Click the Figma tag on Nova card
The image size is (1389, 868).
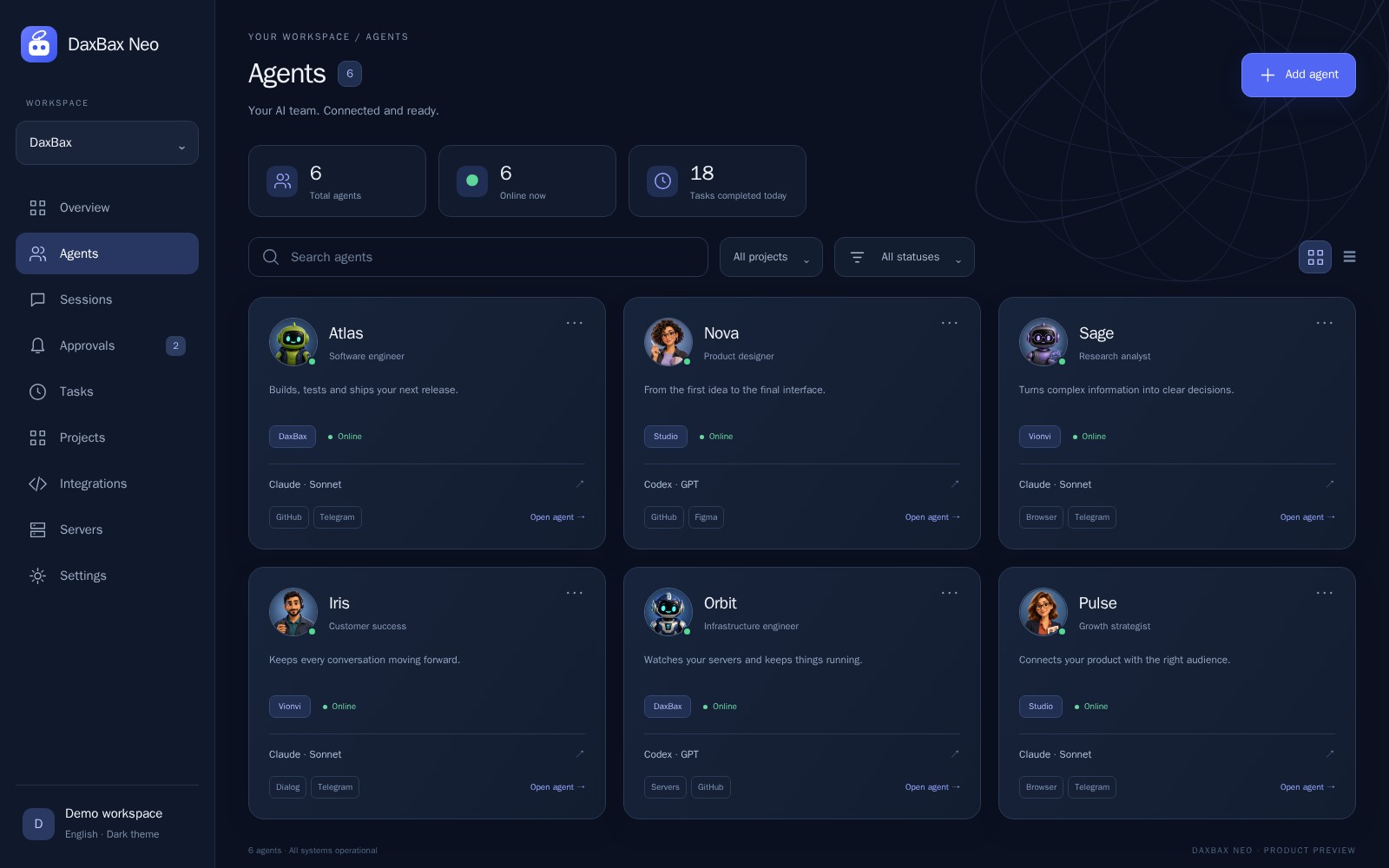pos(706,517)
